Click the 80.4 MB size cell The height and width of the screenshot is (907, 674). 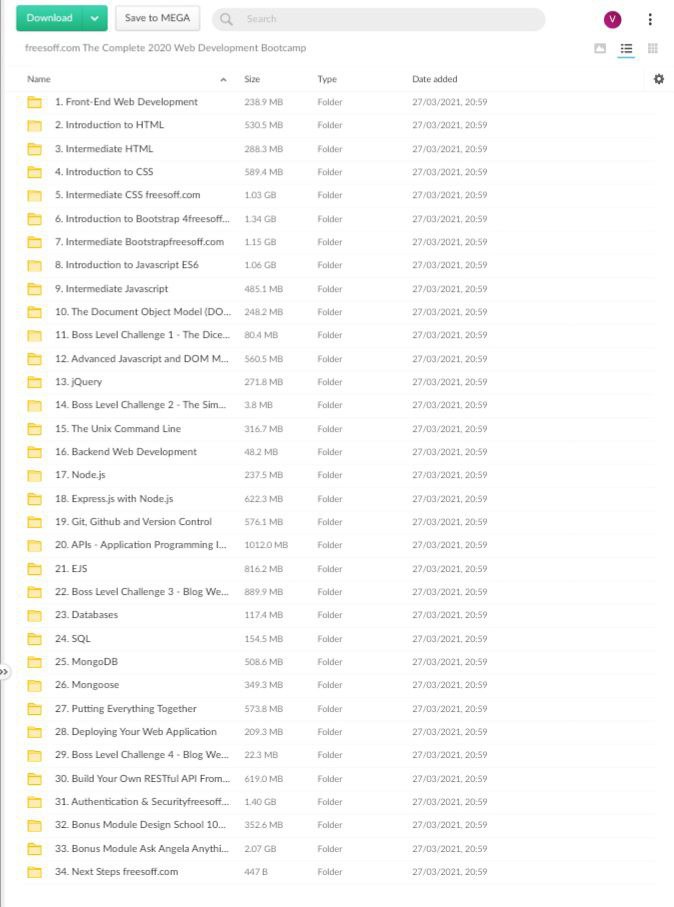(261, 335)
